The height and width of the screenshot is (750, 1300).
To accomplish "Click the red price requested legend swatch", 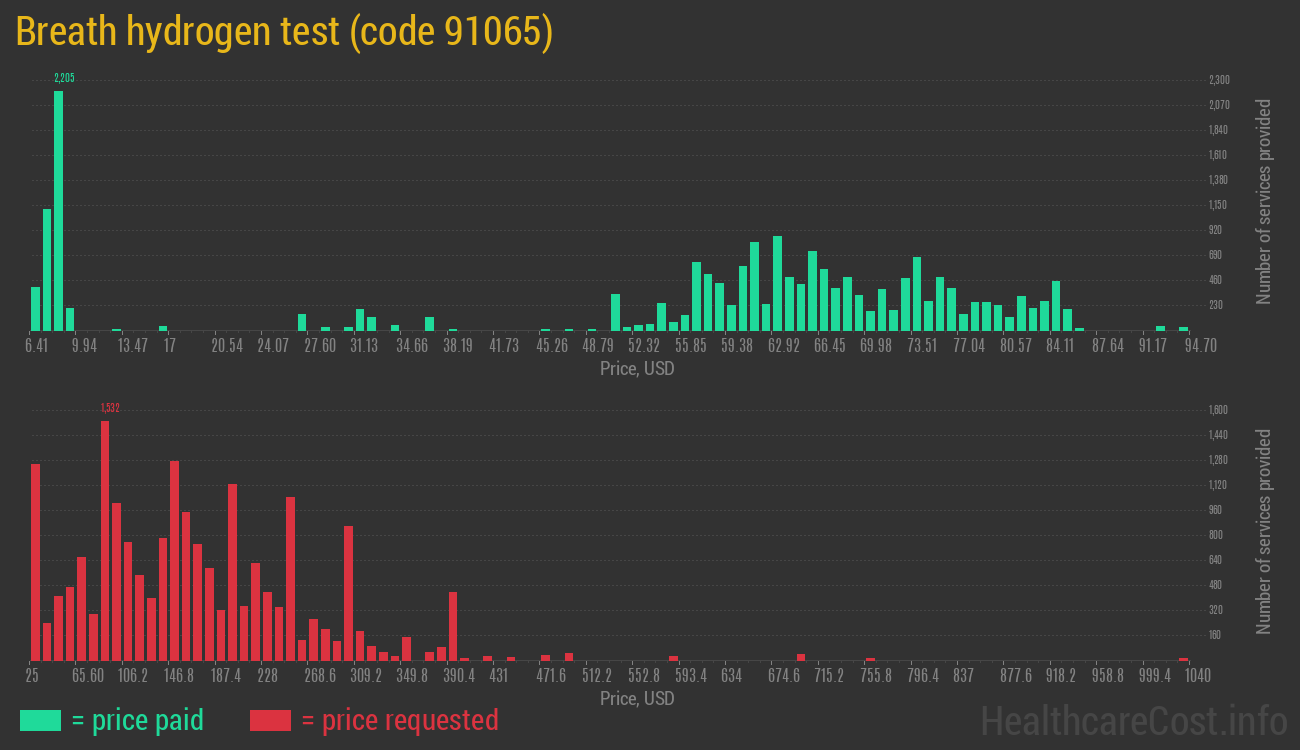I will 270,720.
